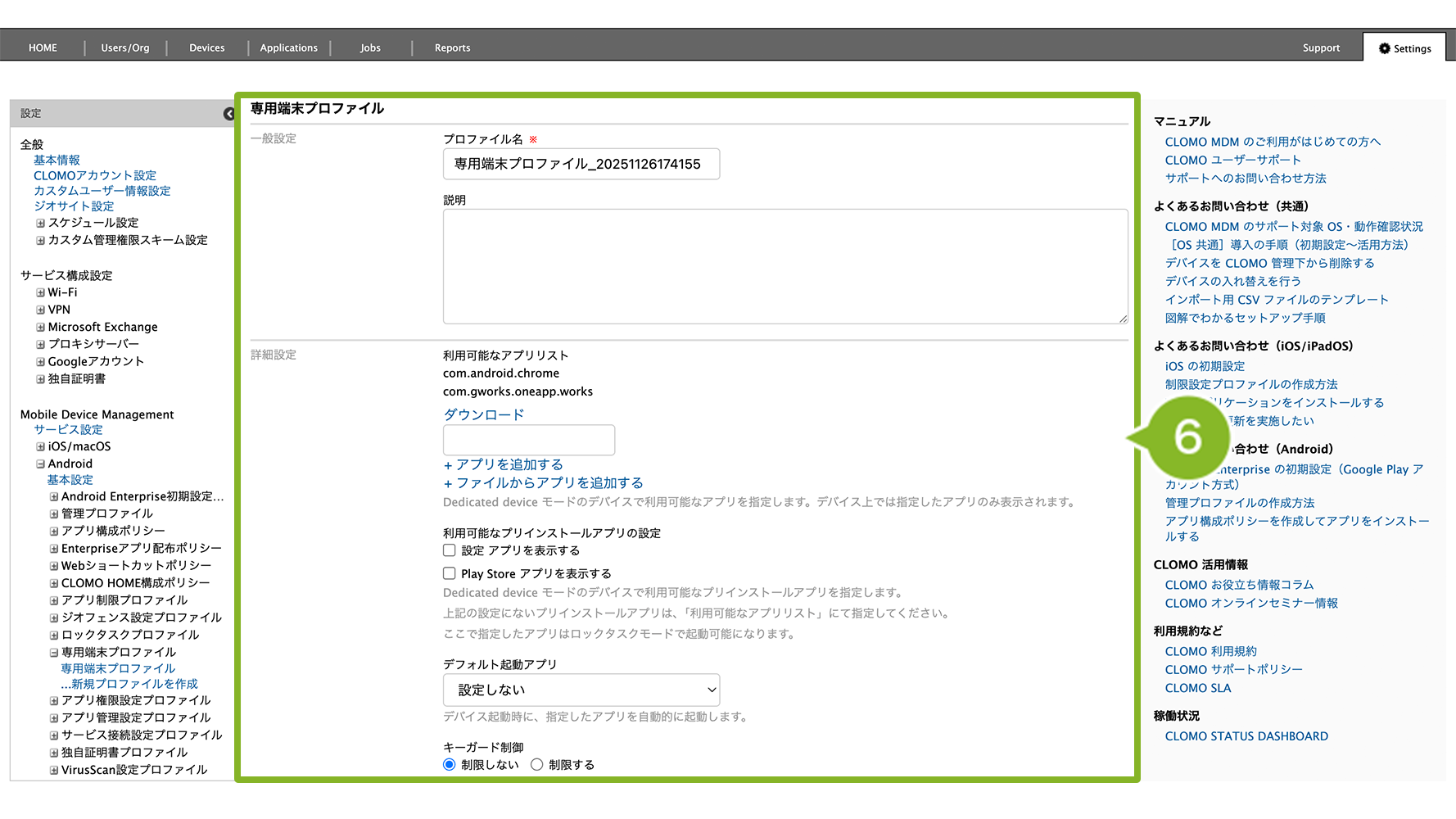The image size is (1456, 819).
Task: Click the プロファイル名 input field
Action: (581, 164)
